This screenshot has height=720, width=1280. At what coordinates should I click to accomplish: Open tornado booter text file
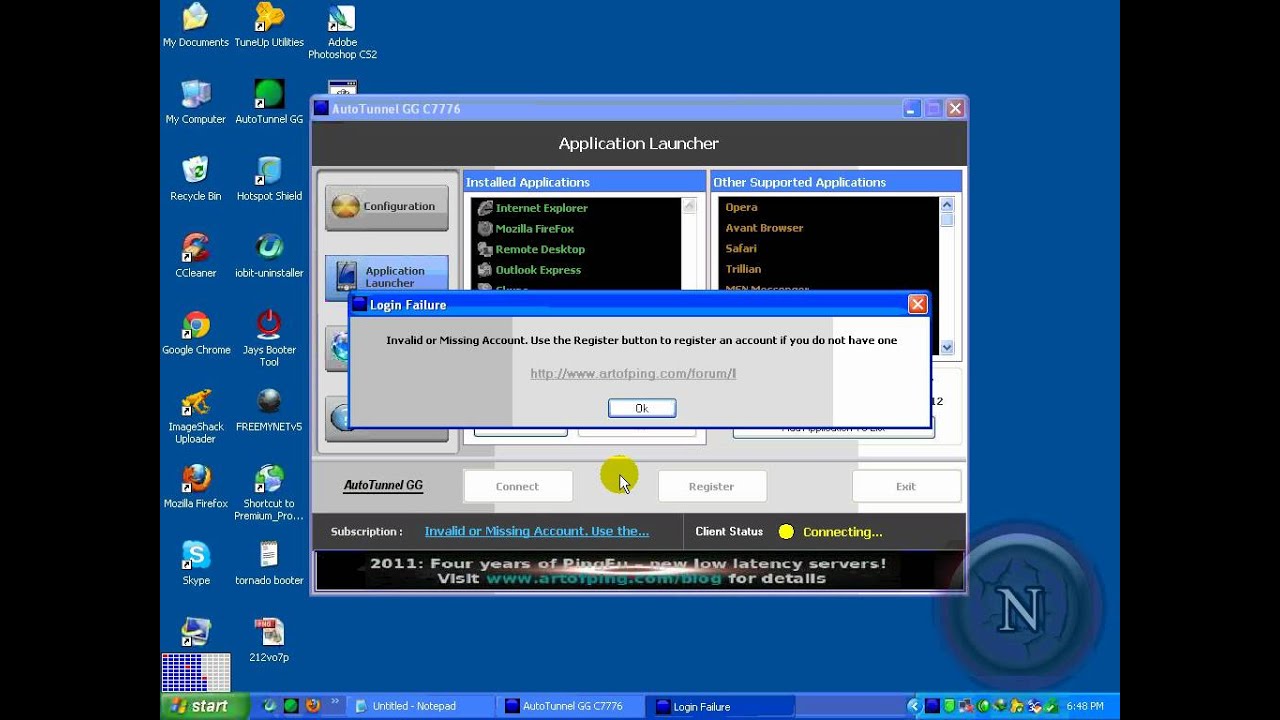pos(269,564)
